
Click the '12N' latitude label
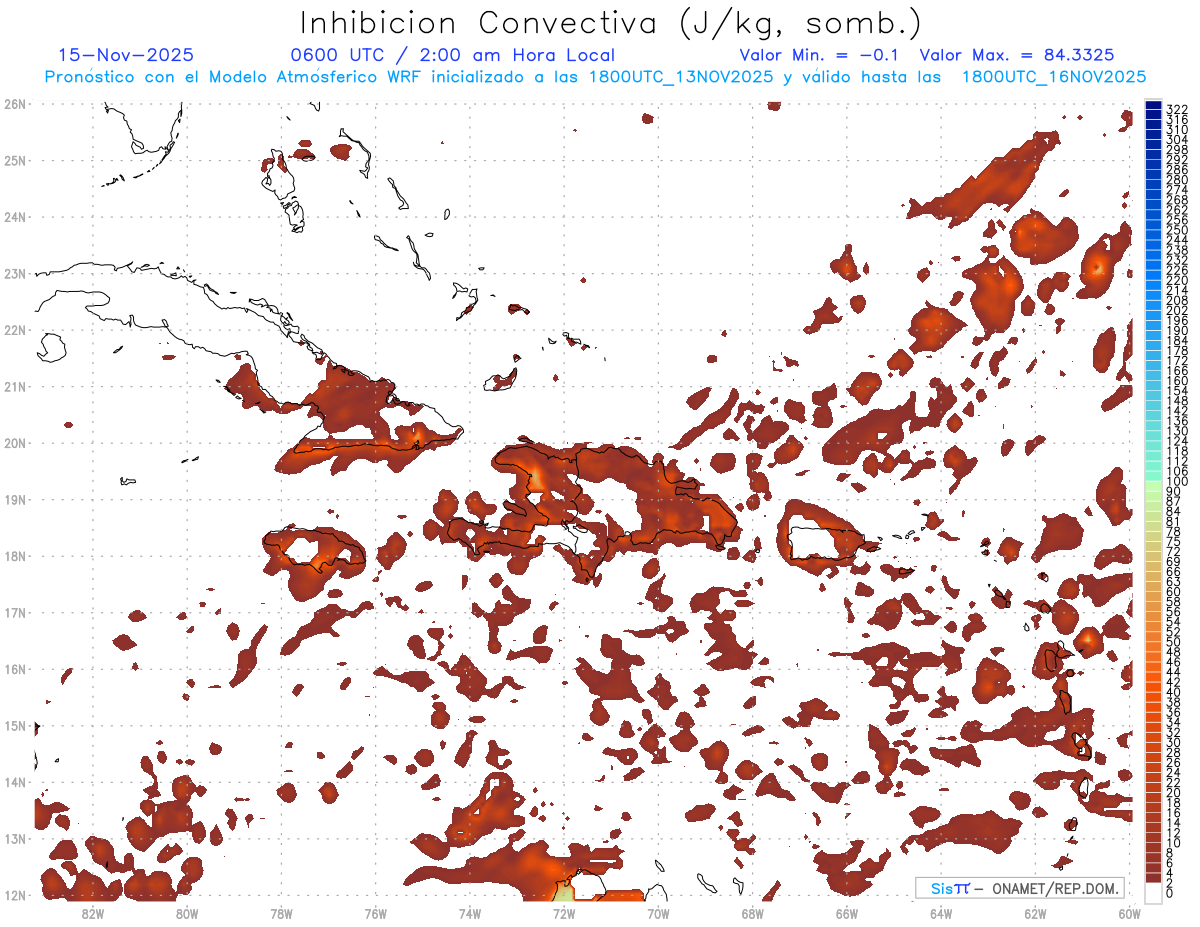(x=15, y=895)
